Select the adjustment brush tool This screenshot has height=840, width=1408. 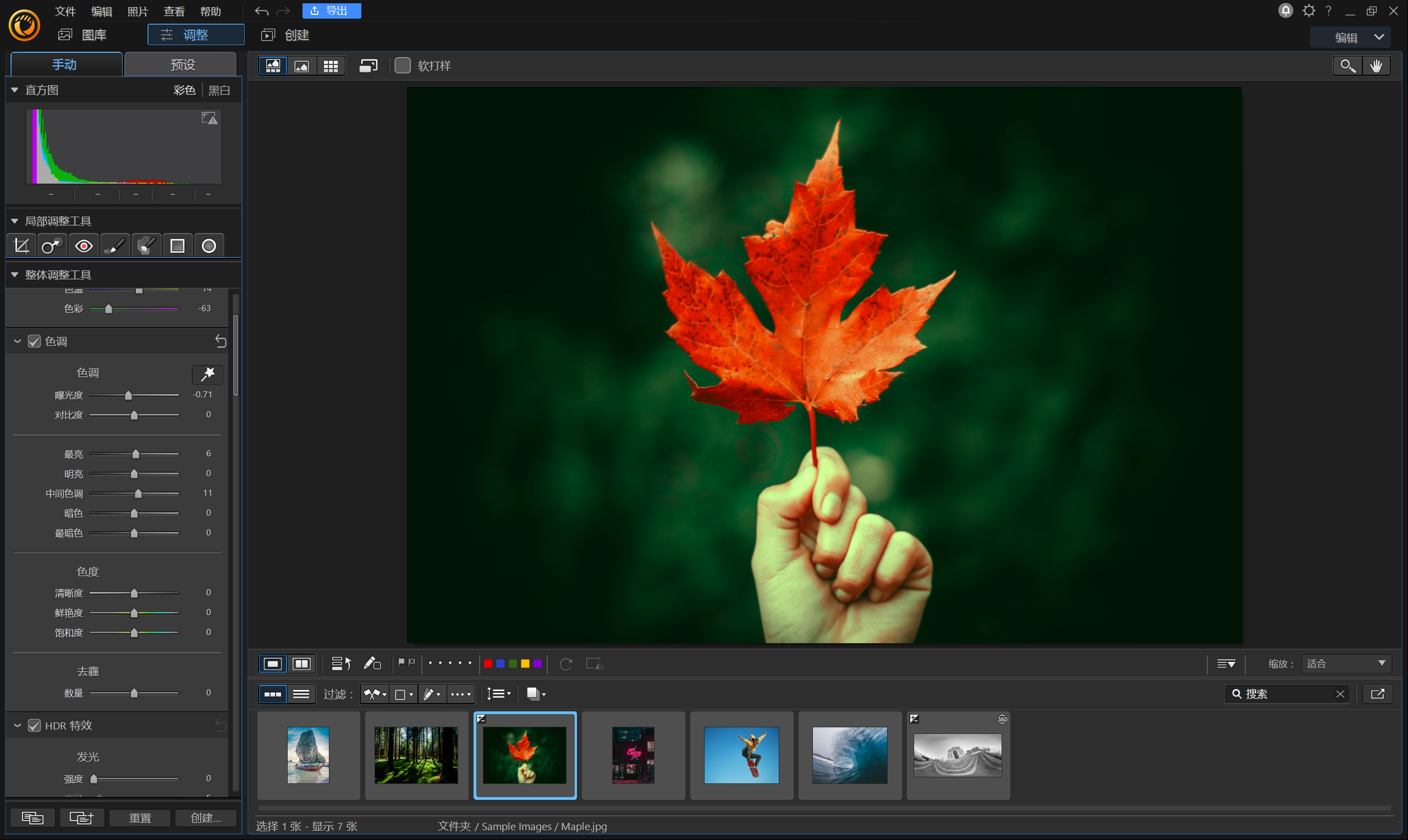point(115,246)
